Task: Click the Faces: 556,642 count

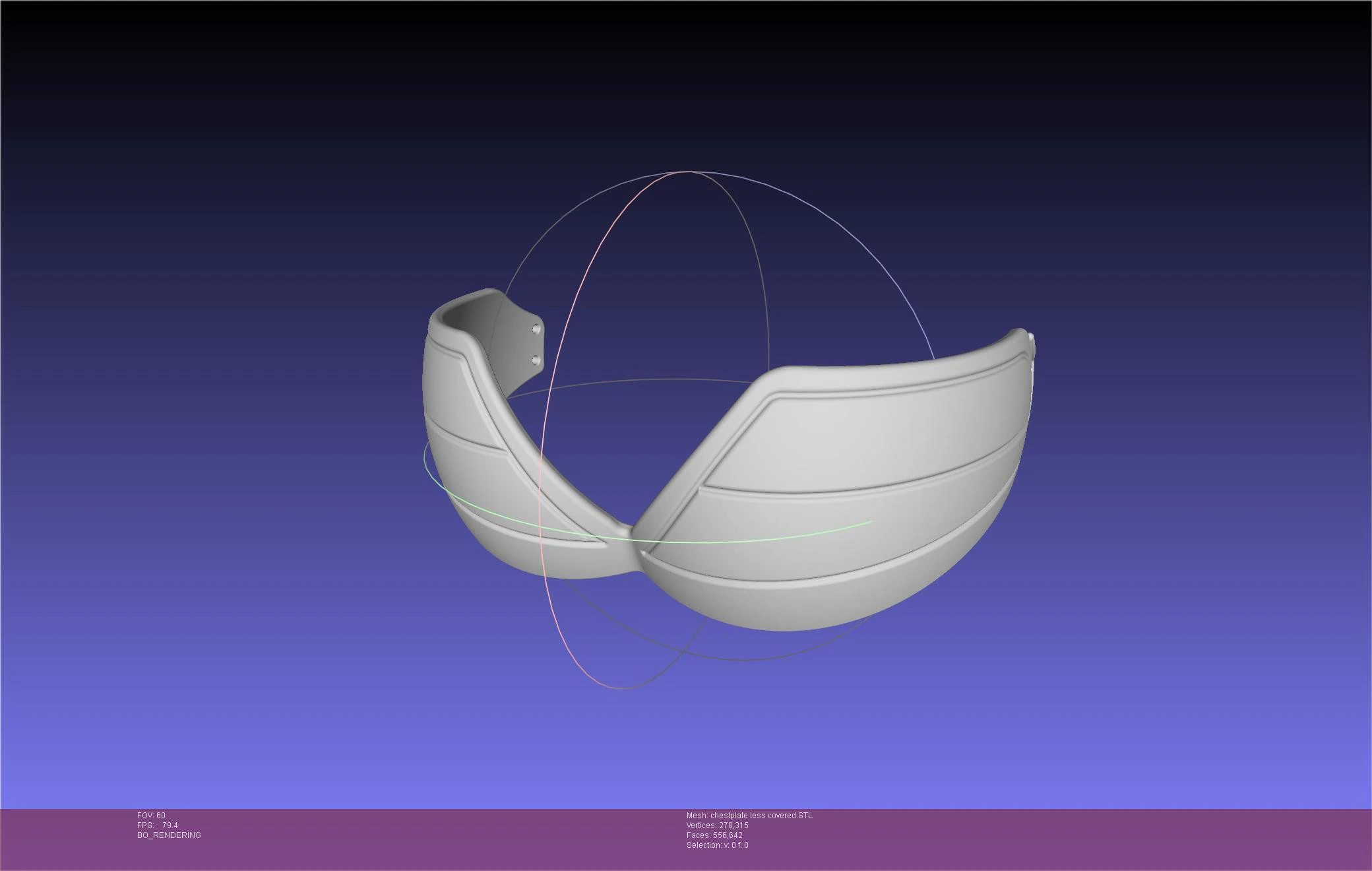Action: tap(714, 835)
